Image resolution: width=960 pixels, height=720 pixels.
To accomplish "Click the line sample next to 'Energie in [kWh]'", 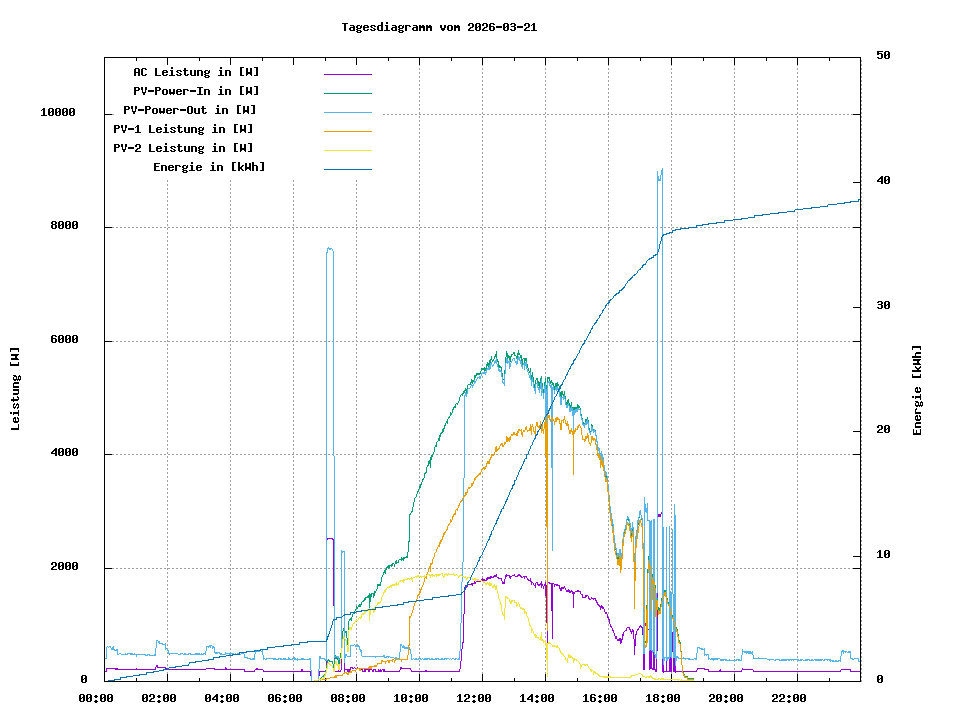I will [347, 168].
